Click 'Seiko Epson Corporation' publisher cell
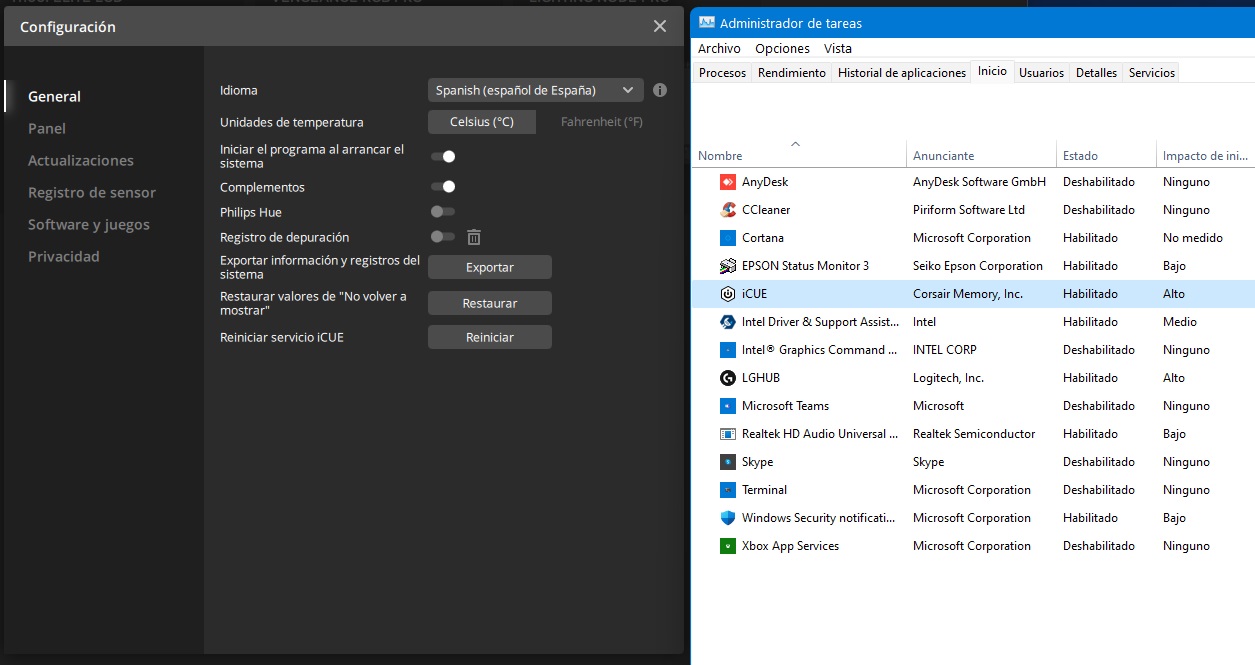 point(978,266)
